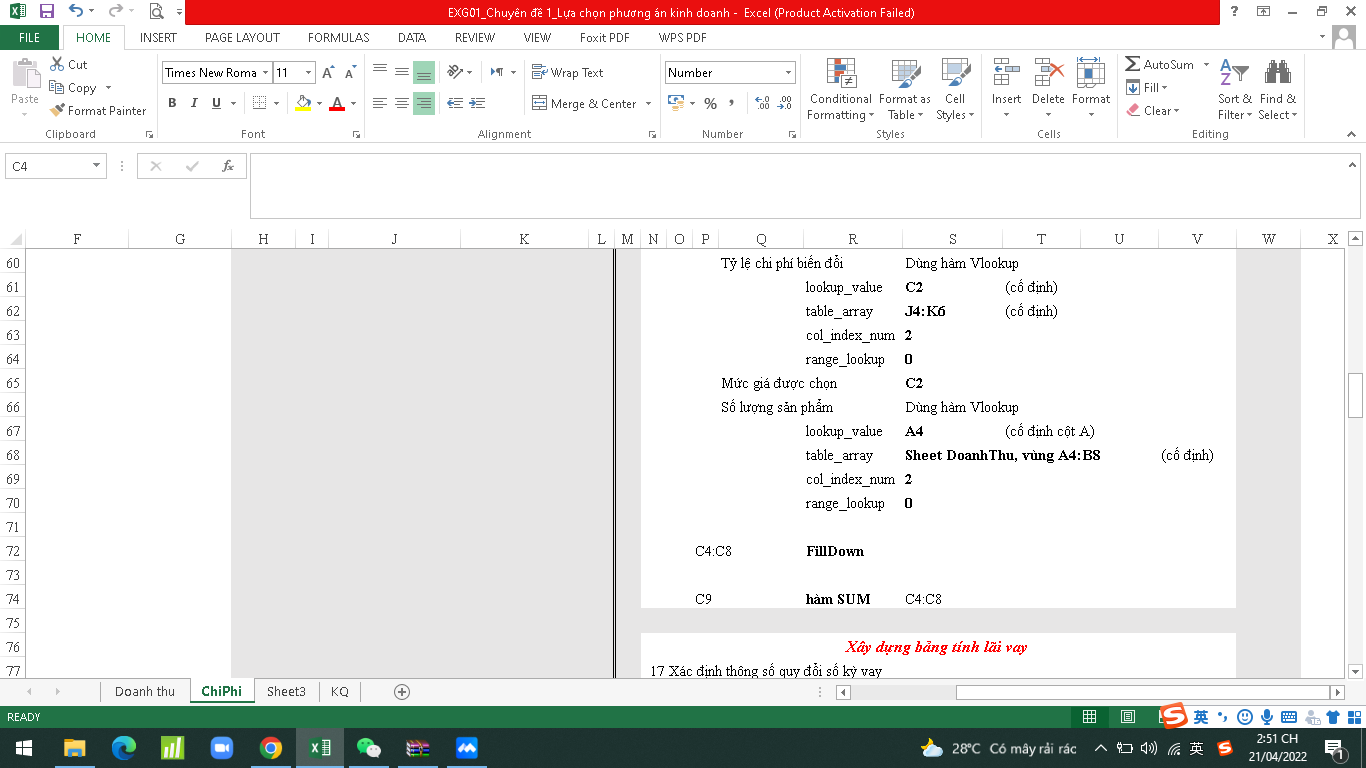Toggle Wrap Text
The width and height of the screenshot is (1366, 768).
[x=568, y=73]
